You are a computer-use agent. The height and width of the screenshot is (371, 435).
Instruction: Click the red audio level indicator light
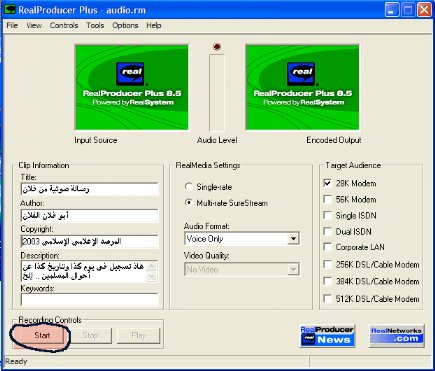click(x=217, y=47)
